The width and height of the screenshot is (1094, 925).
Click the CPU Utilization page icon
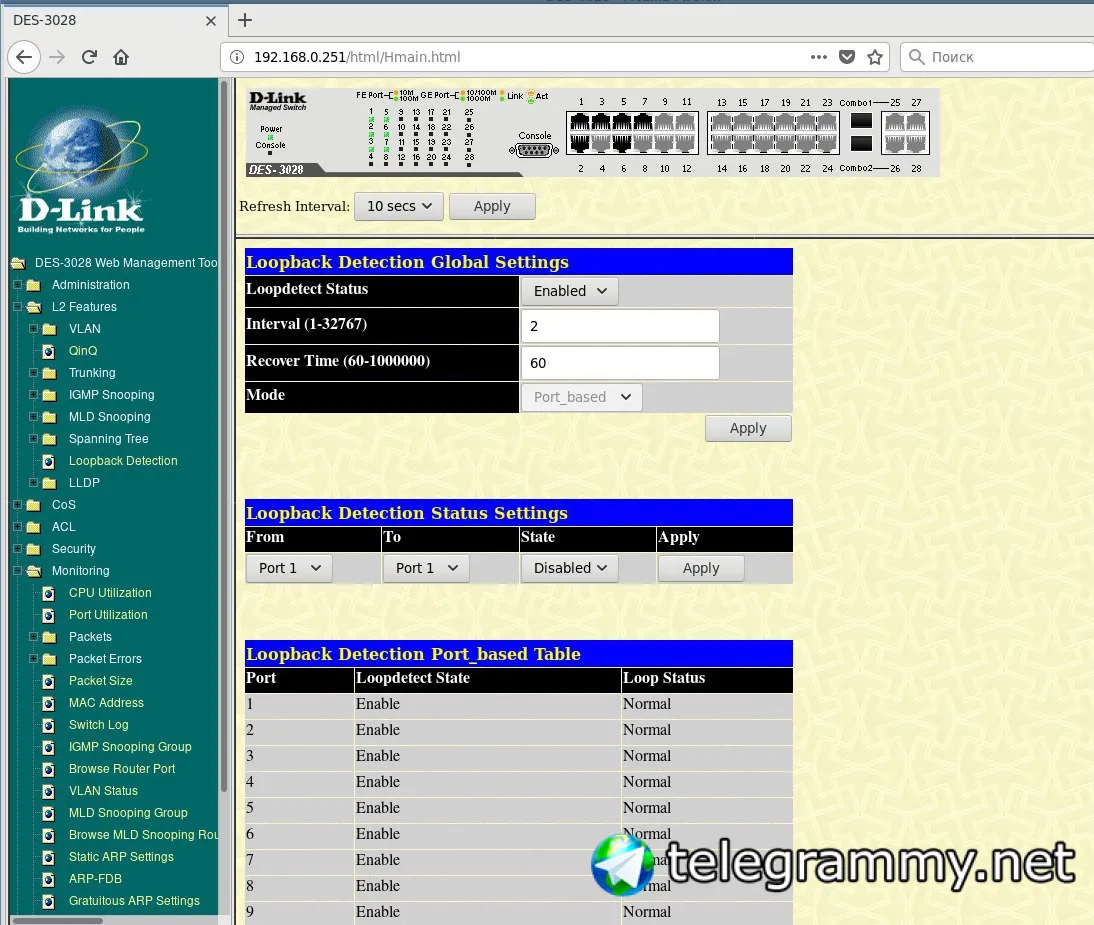pos(49,593)
